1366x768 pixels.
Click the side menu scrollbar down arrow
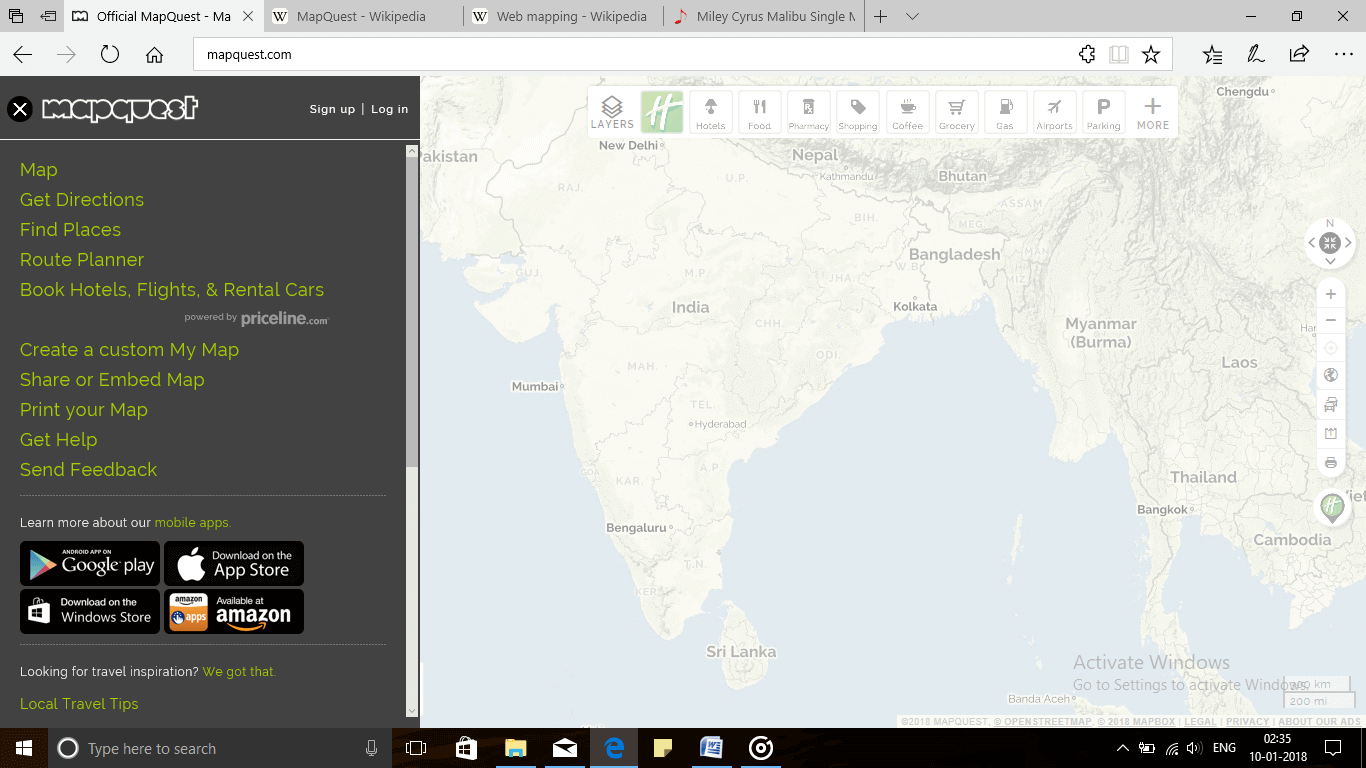pyautogui.click(x=412, y=711)
